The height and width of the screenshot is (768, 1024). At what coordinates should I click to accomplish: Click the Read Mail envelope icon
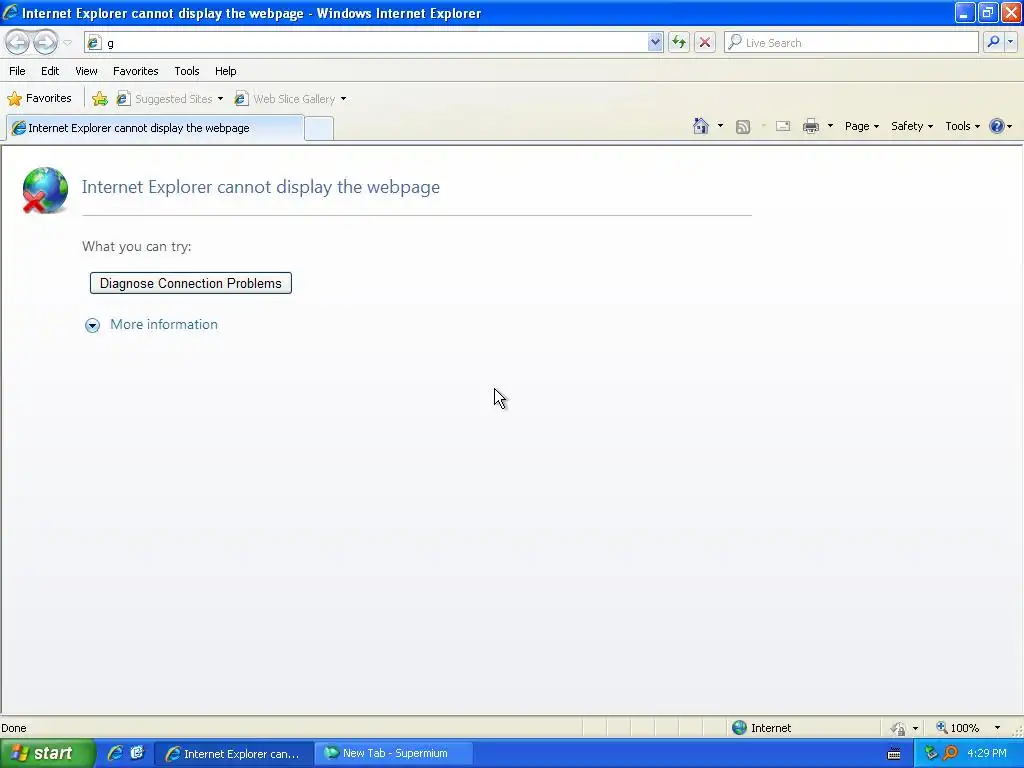[x=783, y=126]
